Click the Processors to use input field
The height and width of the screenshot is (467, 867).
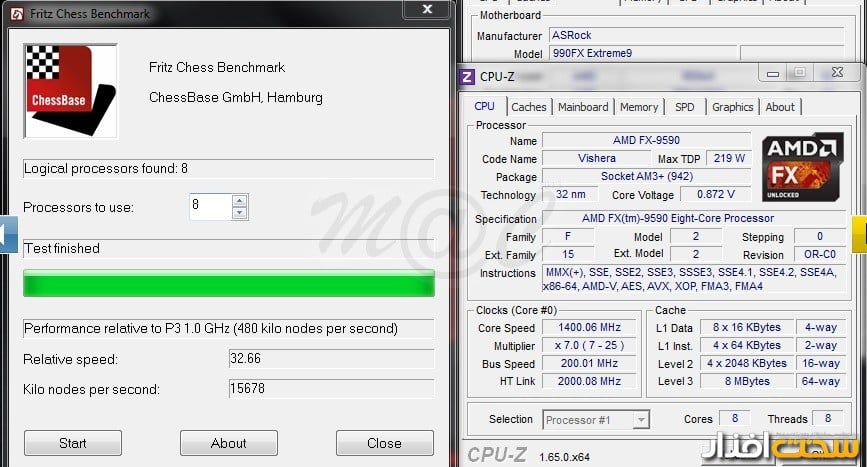[x=211, y=207]
